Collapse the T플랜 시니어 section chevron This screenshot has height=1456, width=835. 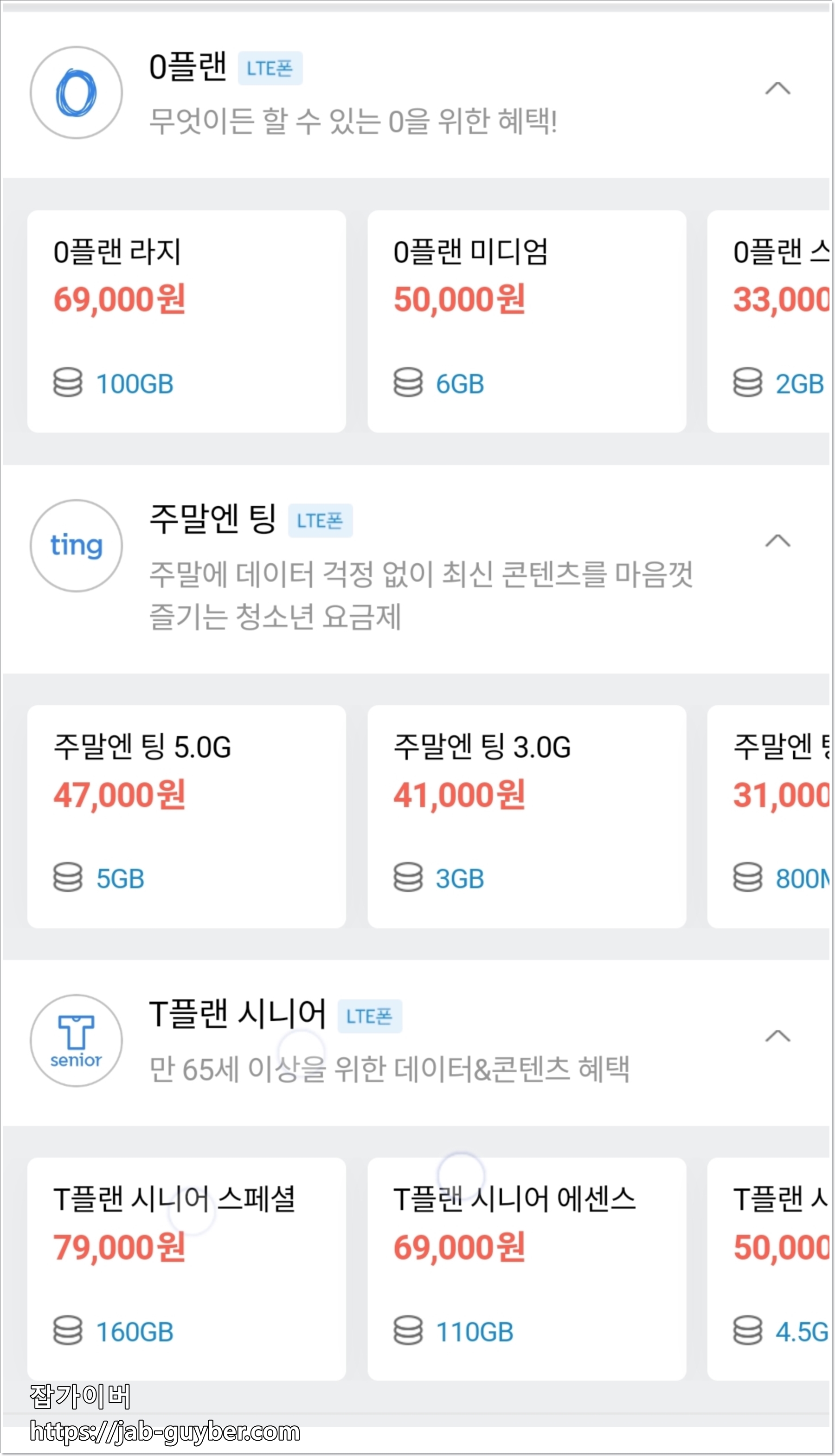pyautogui.click(x=777, y=1036)
